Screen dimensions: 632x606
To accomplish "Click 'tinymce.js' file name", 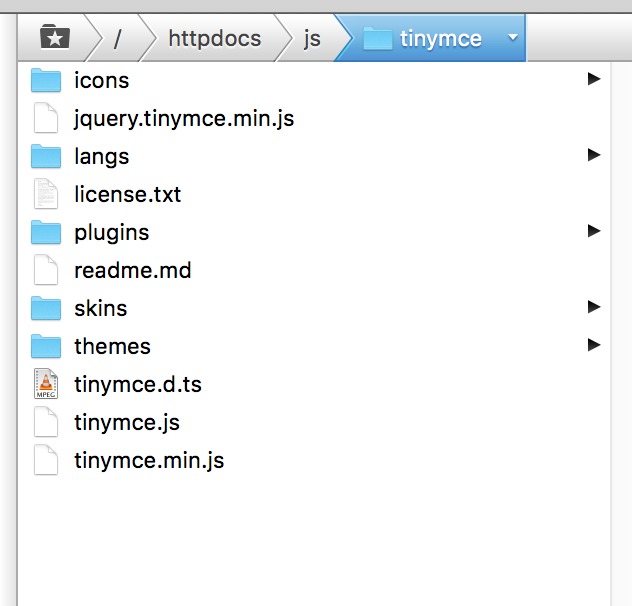I will [127, 423].
